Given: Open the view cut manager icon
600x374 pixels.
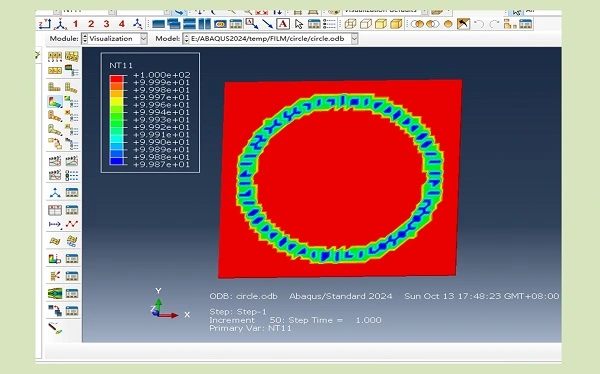Looking at the screenshot, I should click(x=72, y=293).
